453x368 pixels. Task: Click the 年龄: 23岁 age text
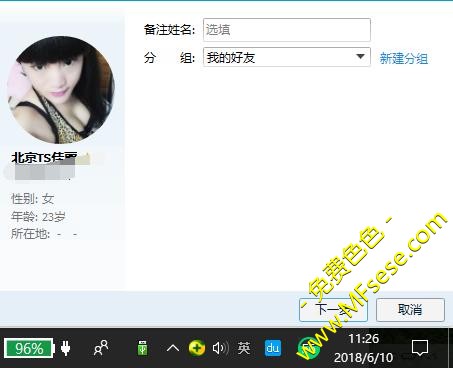coord(38,217)
